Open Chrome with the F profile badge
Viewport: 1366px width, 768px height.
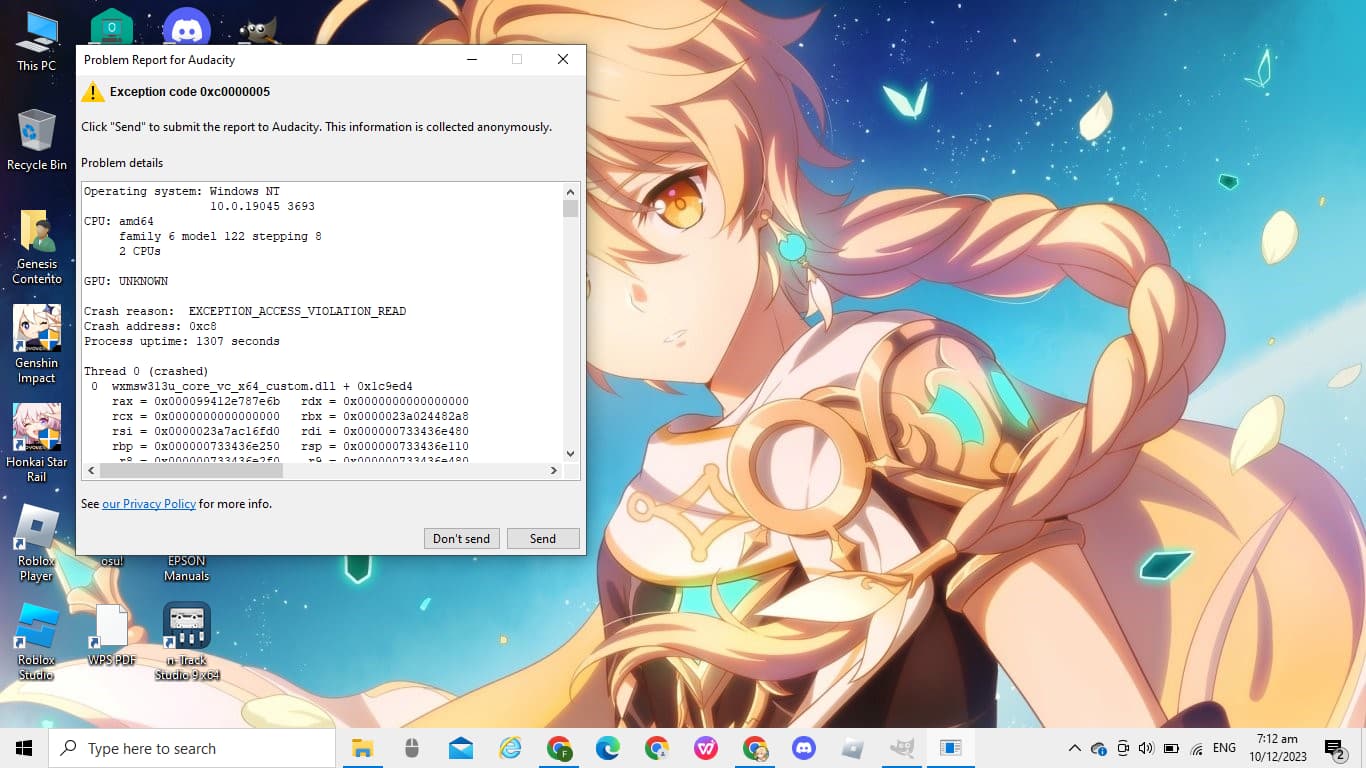[559, 748]
